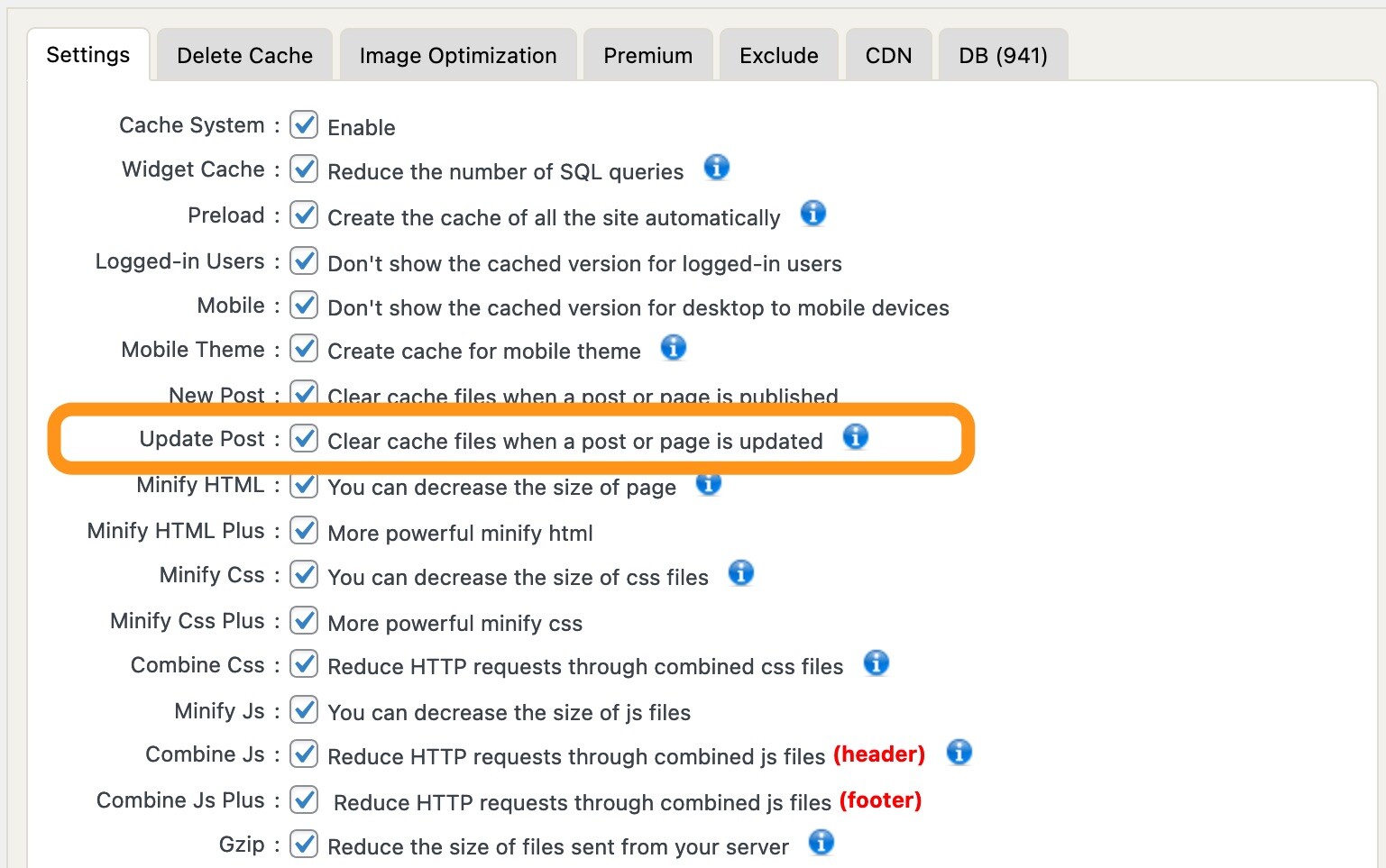Go to the Premium tab
Screen dimensions: 1386x868
pos(647,56)
